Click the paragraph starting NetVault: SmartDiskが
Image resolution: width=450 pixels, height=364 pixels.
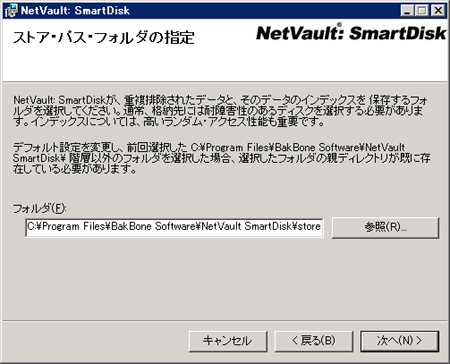220,111
